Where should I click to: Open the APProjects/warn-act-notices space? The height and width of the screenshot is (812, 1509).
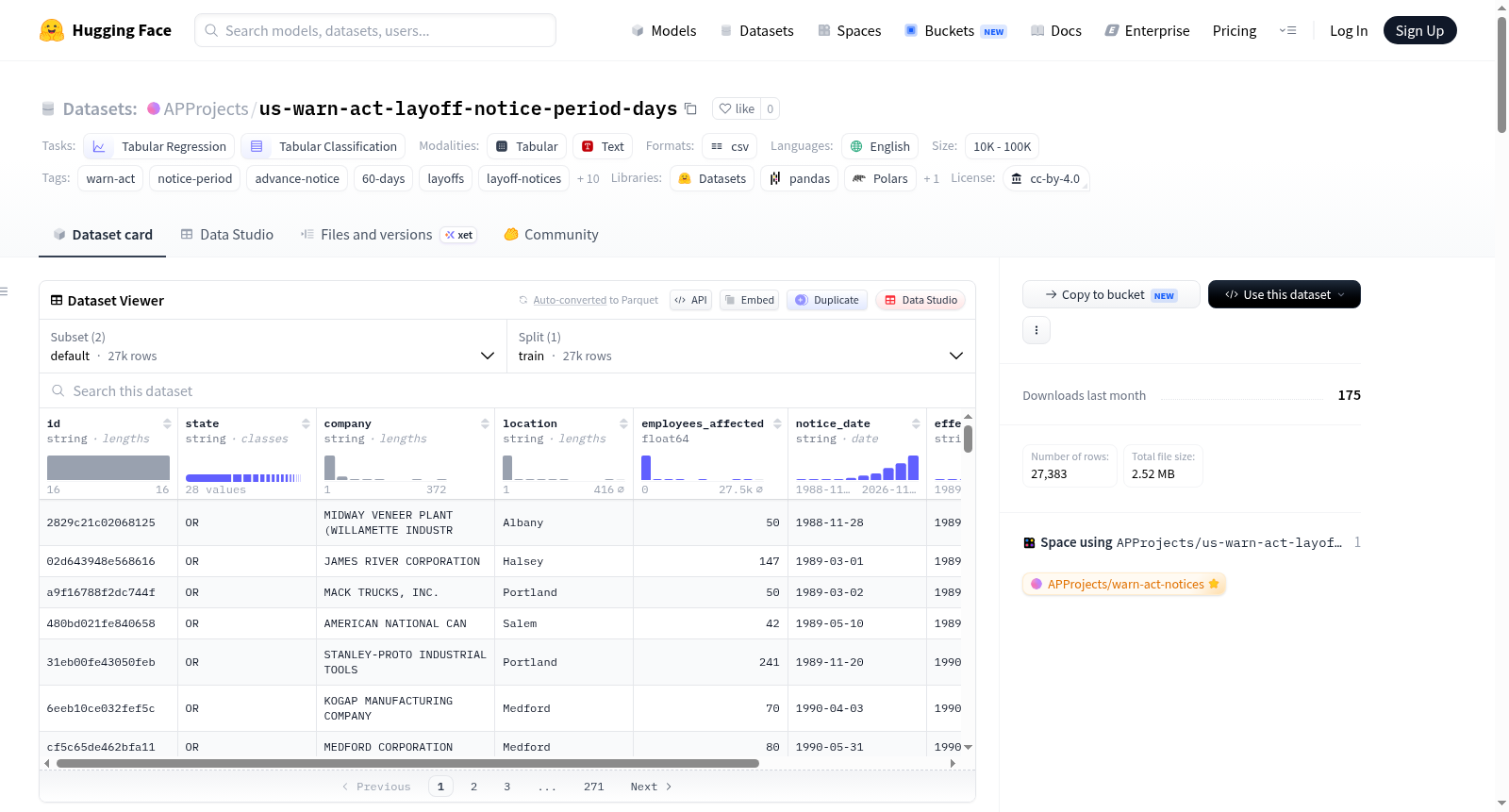tap(1124, 584)
